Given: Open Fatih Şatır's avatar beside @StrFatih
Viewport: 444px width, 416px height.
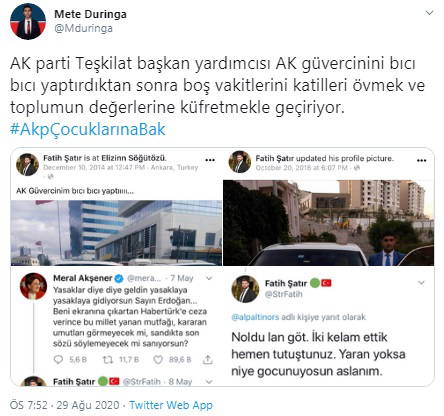Looking at the screenshot, I should point(245,289).
